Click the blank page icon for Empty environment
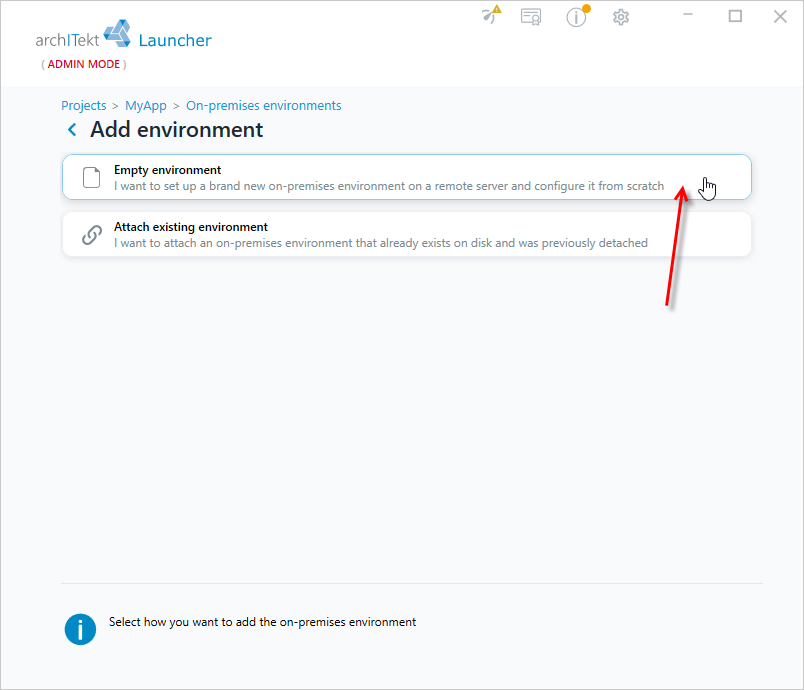804x690 pixels. [x=92, y=178]
